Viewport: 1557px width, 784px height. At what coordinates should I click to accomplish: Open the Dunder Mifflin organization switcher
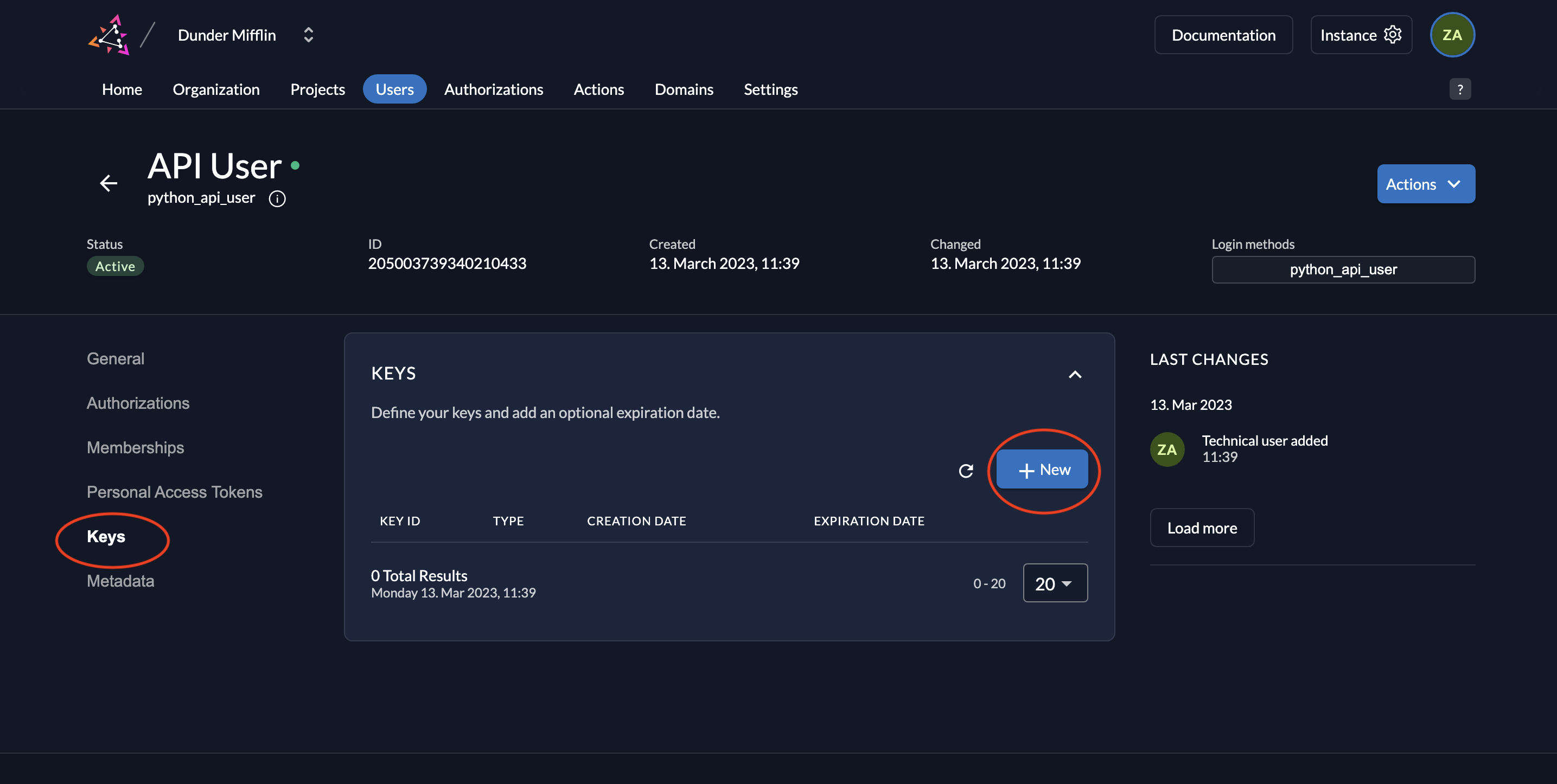click(308, 35)
